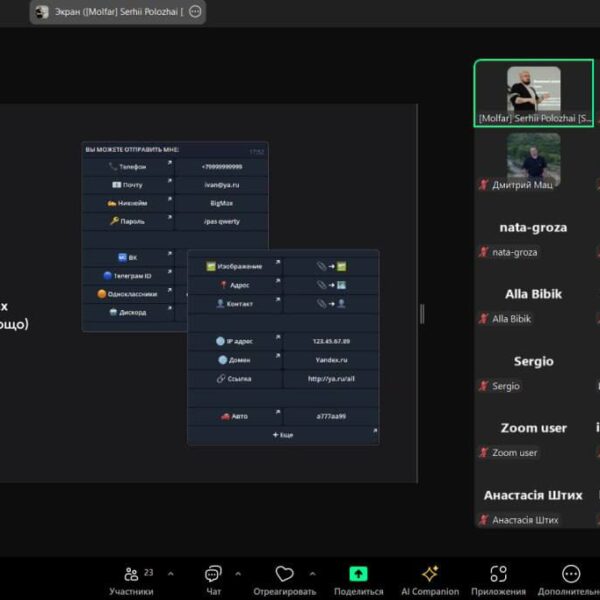The image size is (600, 600).
Task: Click the + Еще button
Action: click(283, 435)
